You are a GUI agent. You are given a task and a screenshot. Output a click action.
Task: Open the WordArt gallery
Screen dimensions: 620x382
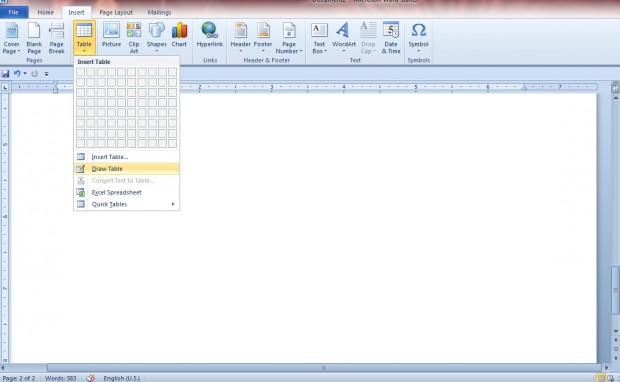(344, 38)
